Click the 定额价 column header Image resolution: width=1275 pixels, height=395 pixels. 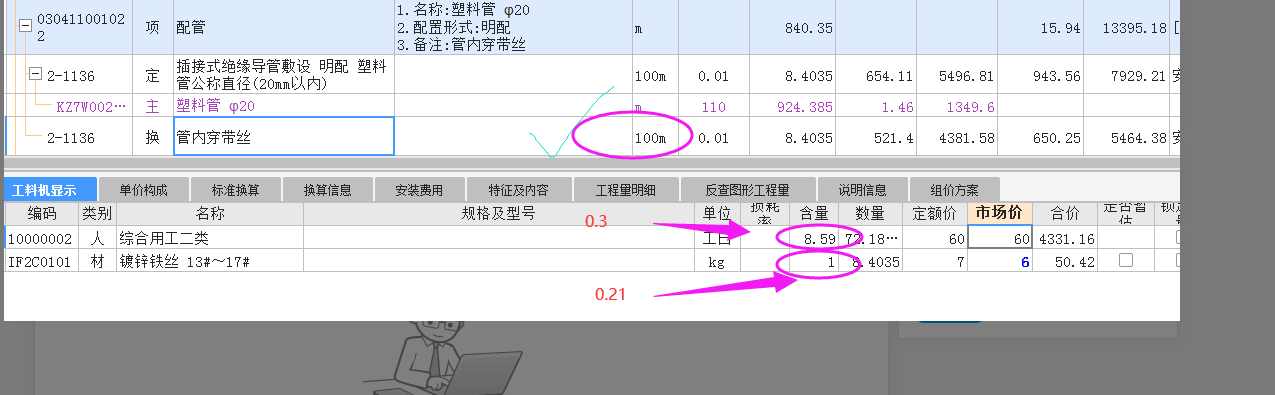coord(934,213)
